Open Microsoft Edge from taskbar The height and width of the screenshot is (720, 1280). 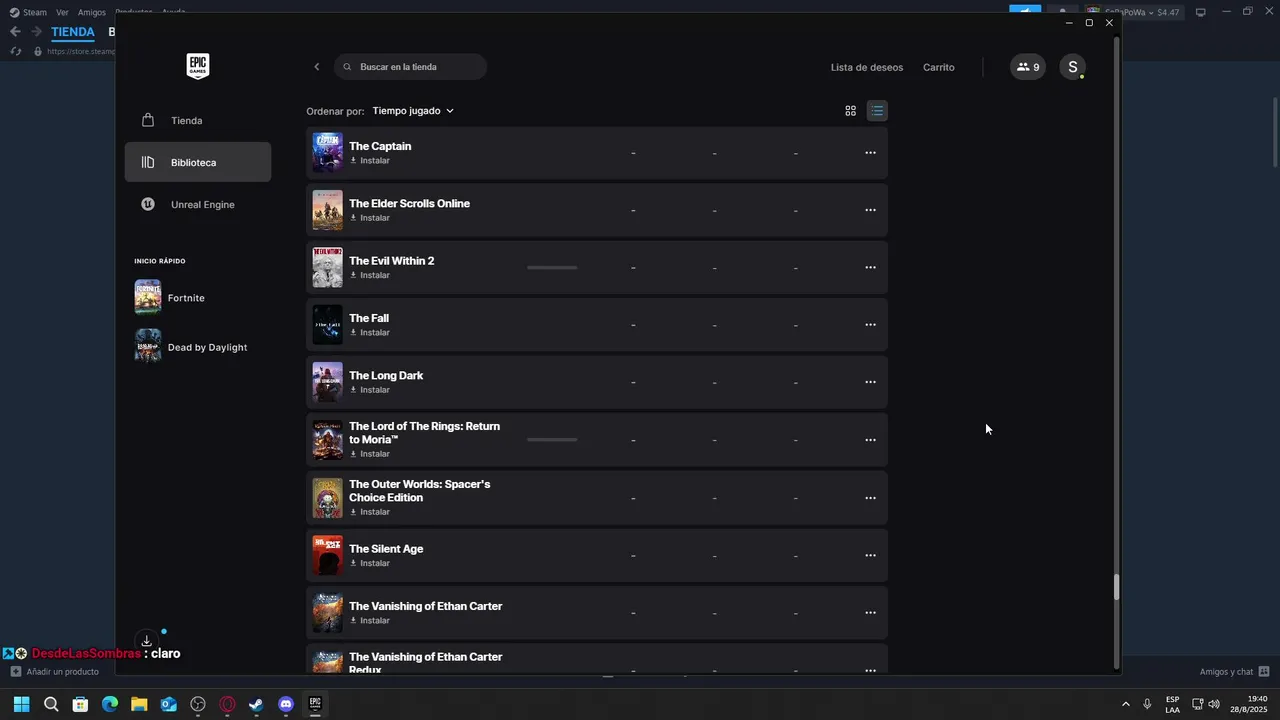110,704
